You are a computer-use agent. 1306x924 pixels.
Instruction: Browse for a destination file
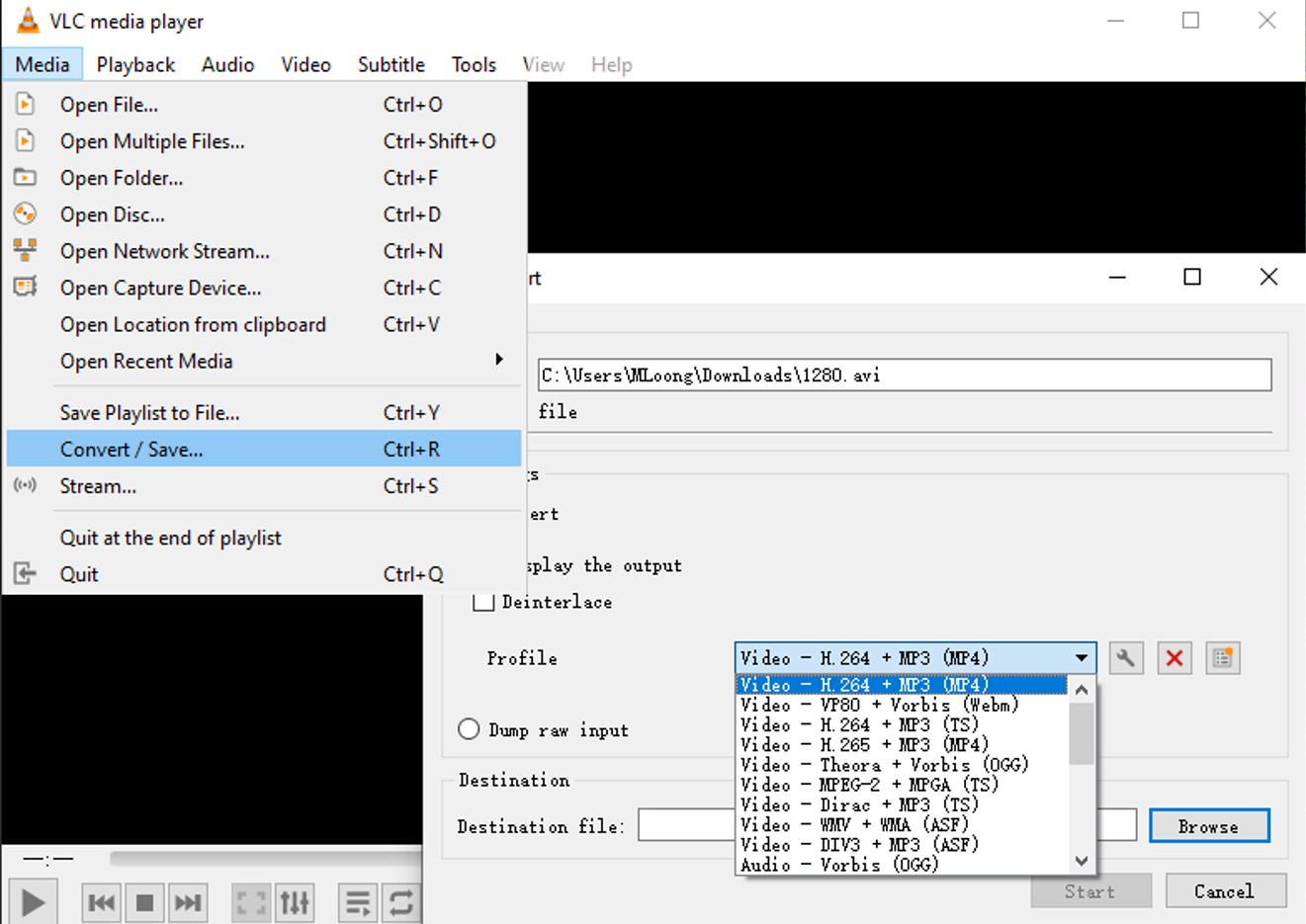coord(1209,825)
